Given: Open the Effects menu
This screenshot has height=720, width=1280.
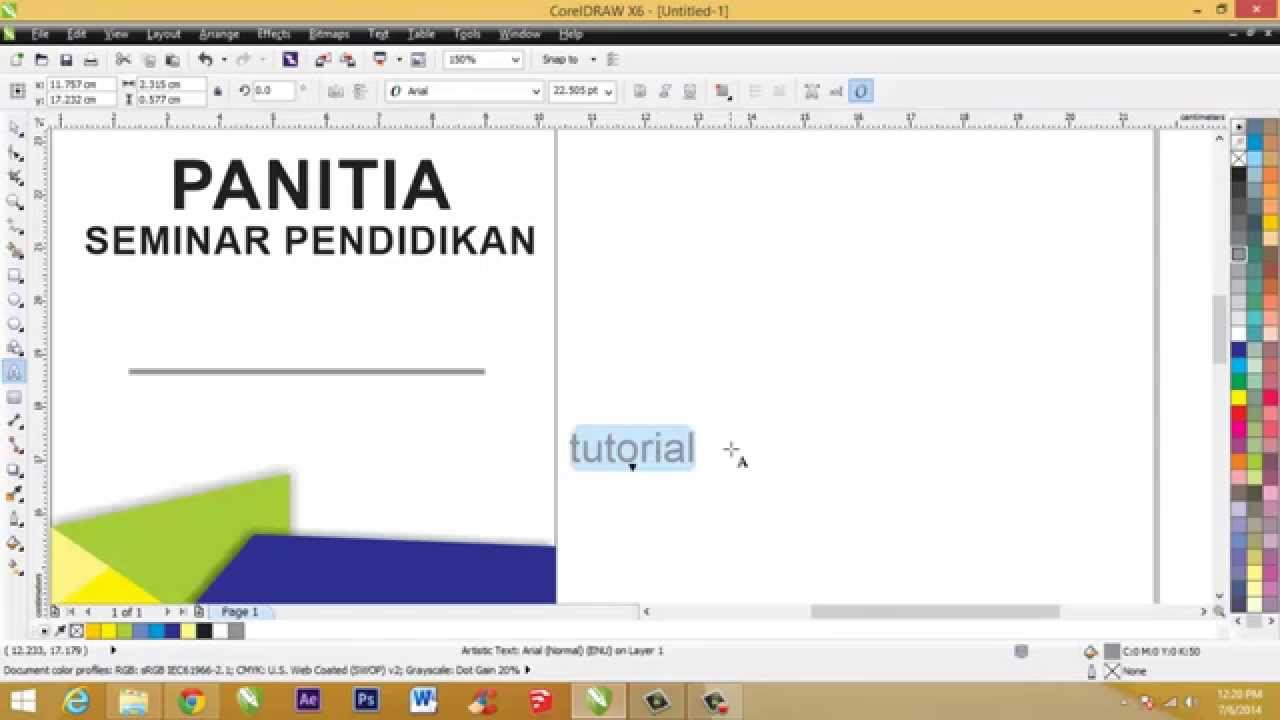Looking at the screenshot, I should [x=274, y=34].
